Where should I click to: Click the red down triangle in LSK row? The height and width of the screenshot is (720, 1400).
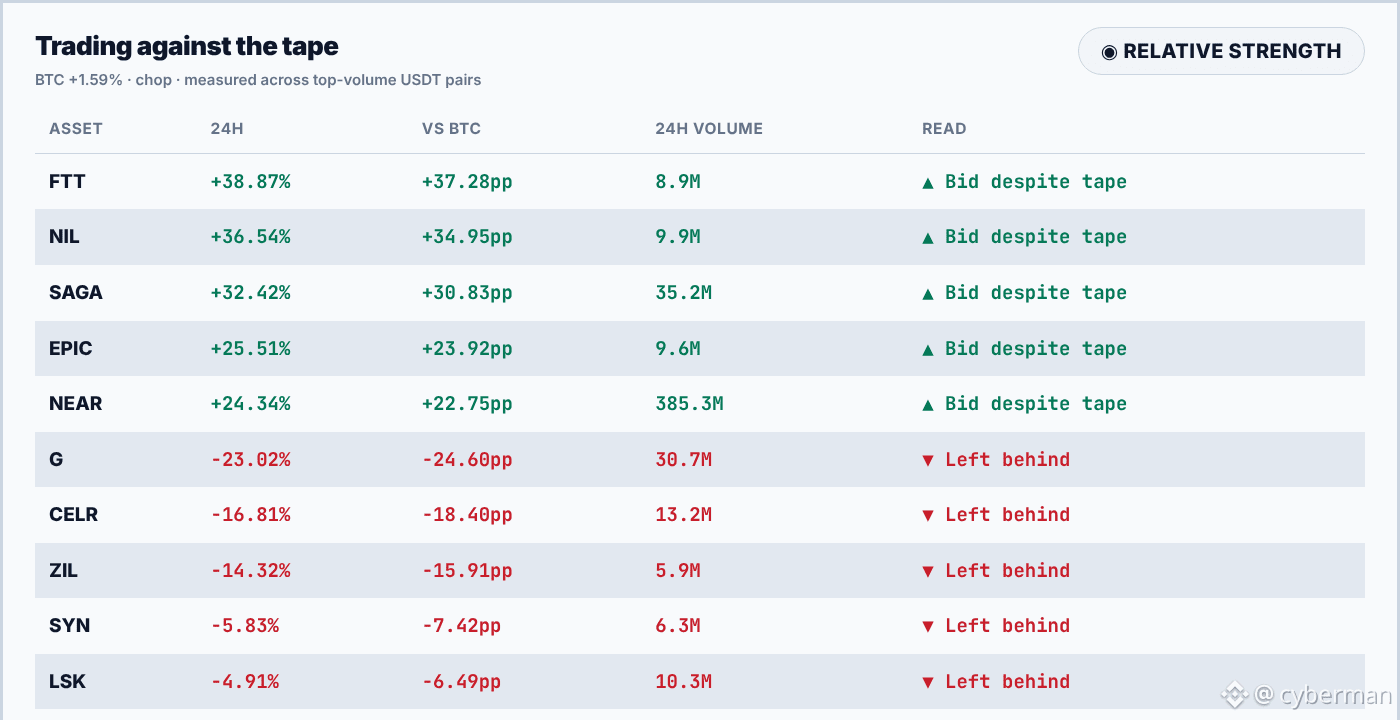click(x=928, y=682)
